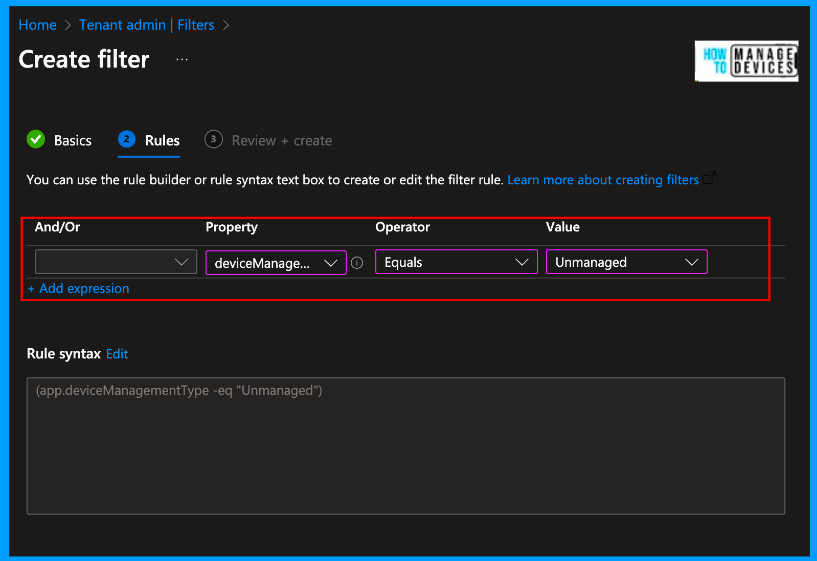Open the Property dropdown showing deviceManage...
Screen dimensions: 817x561
[x=276, y=263]
